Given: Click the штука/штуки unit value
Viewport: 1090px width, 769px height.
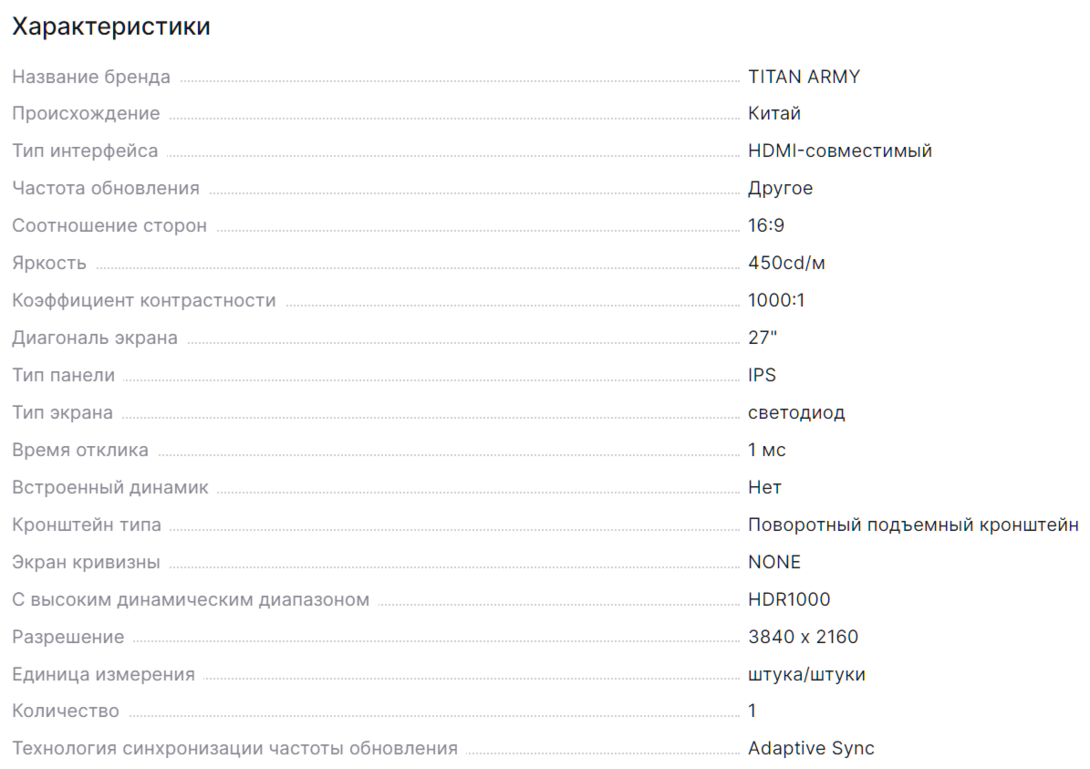Looking at the screenshot, I should pos(806,674).
